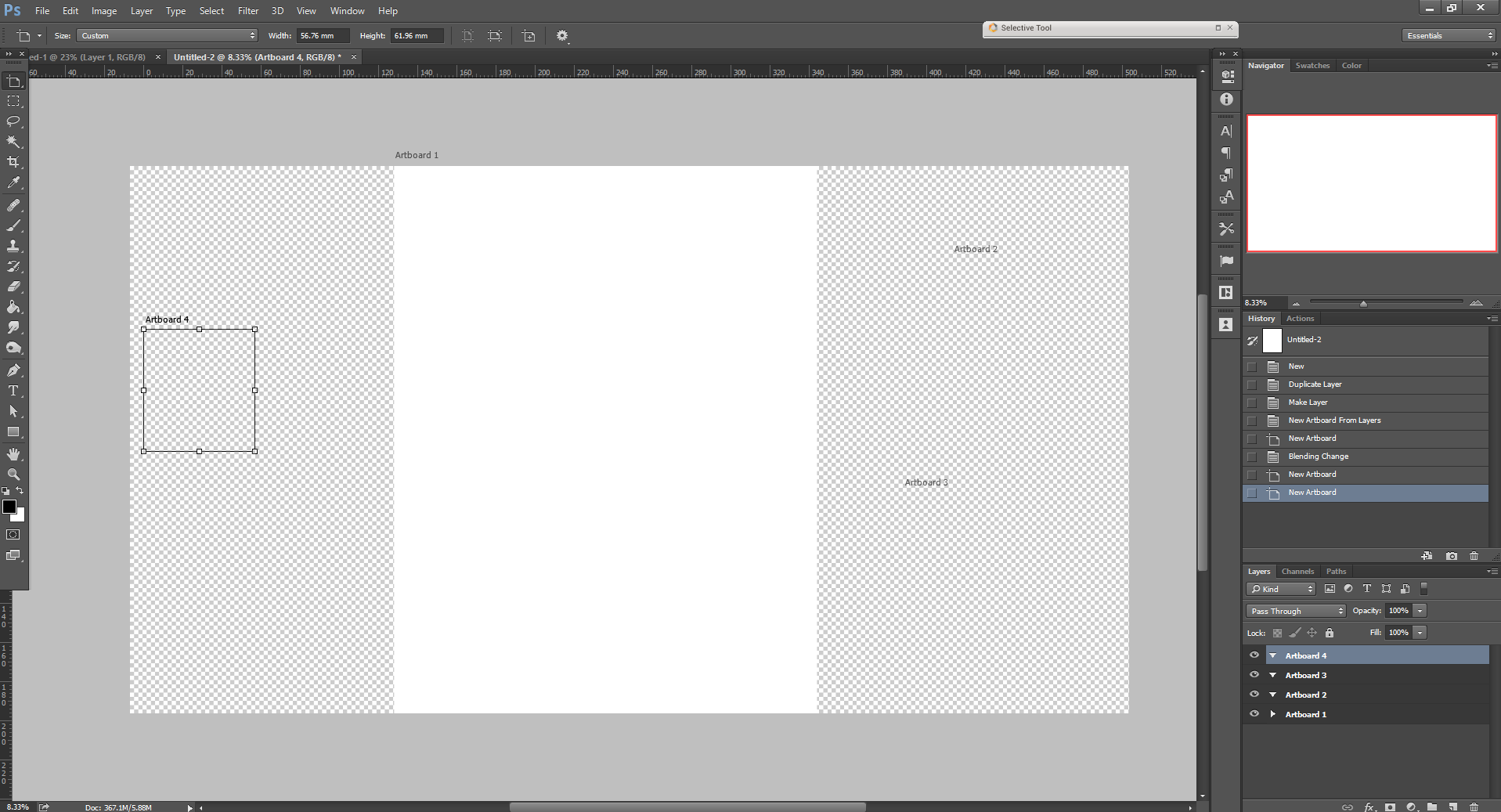This screenshot has height=812, width=1501.
Task: Select the Crop tool
Action: coord(14,162)
